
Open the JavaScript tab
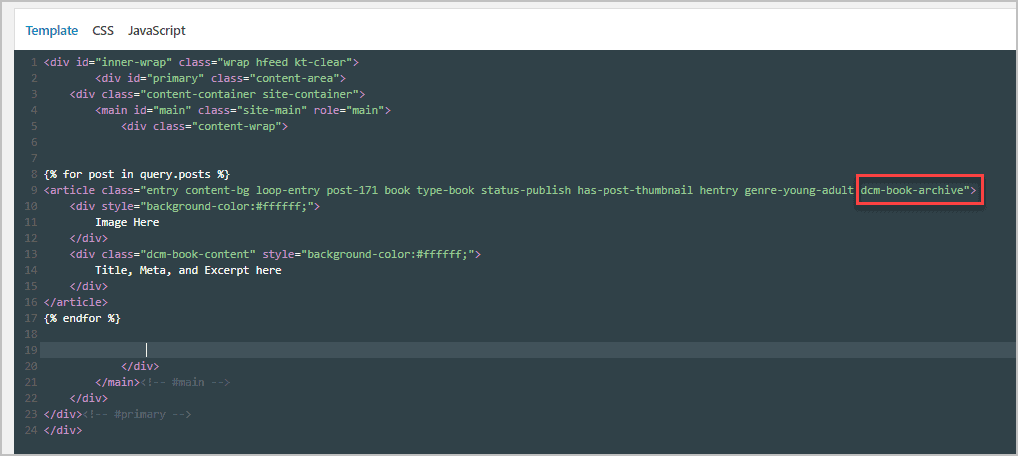tap(156, 31)
